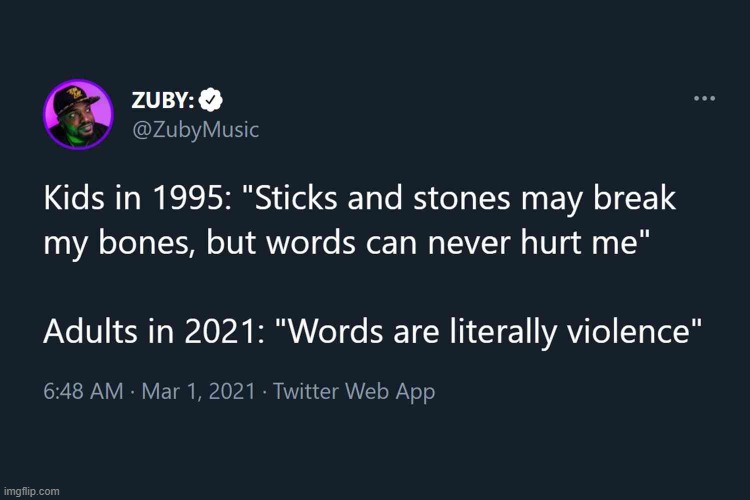Click the imgflip.com watermark

(x=31, y=491)
